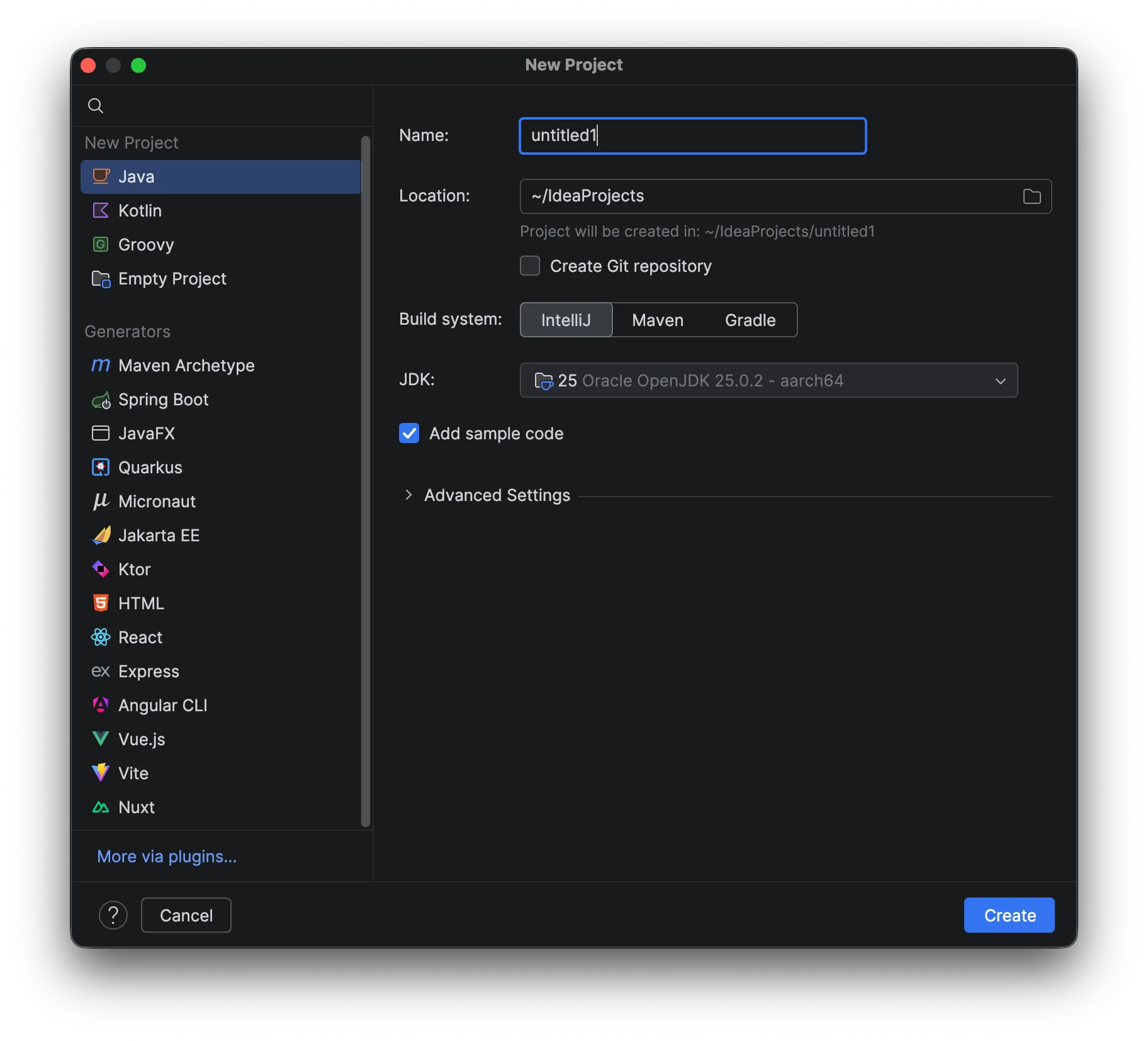
Task: Select the Maven build system option
Action: 657,320
